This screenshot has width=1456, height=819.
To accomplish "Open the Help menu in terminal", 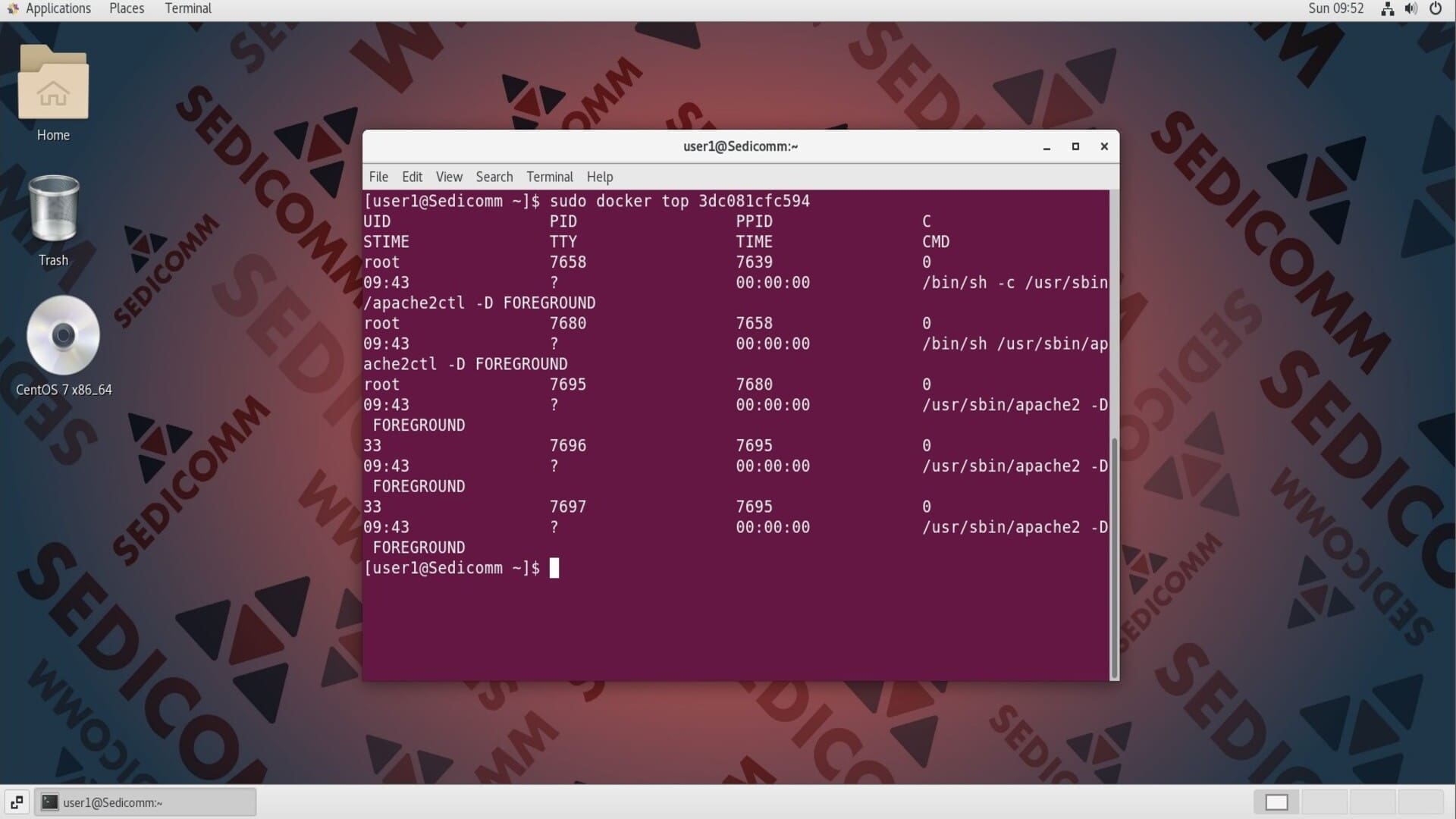I will tap(600, 177).
